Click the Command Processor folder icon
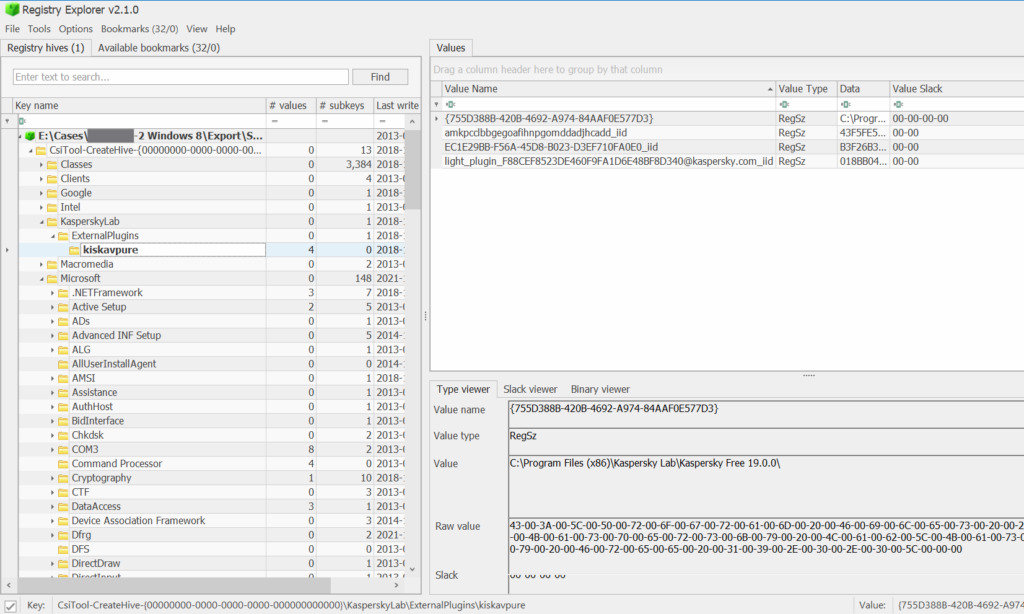1024x614 pixels. click(x=63, y=464)
